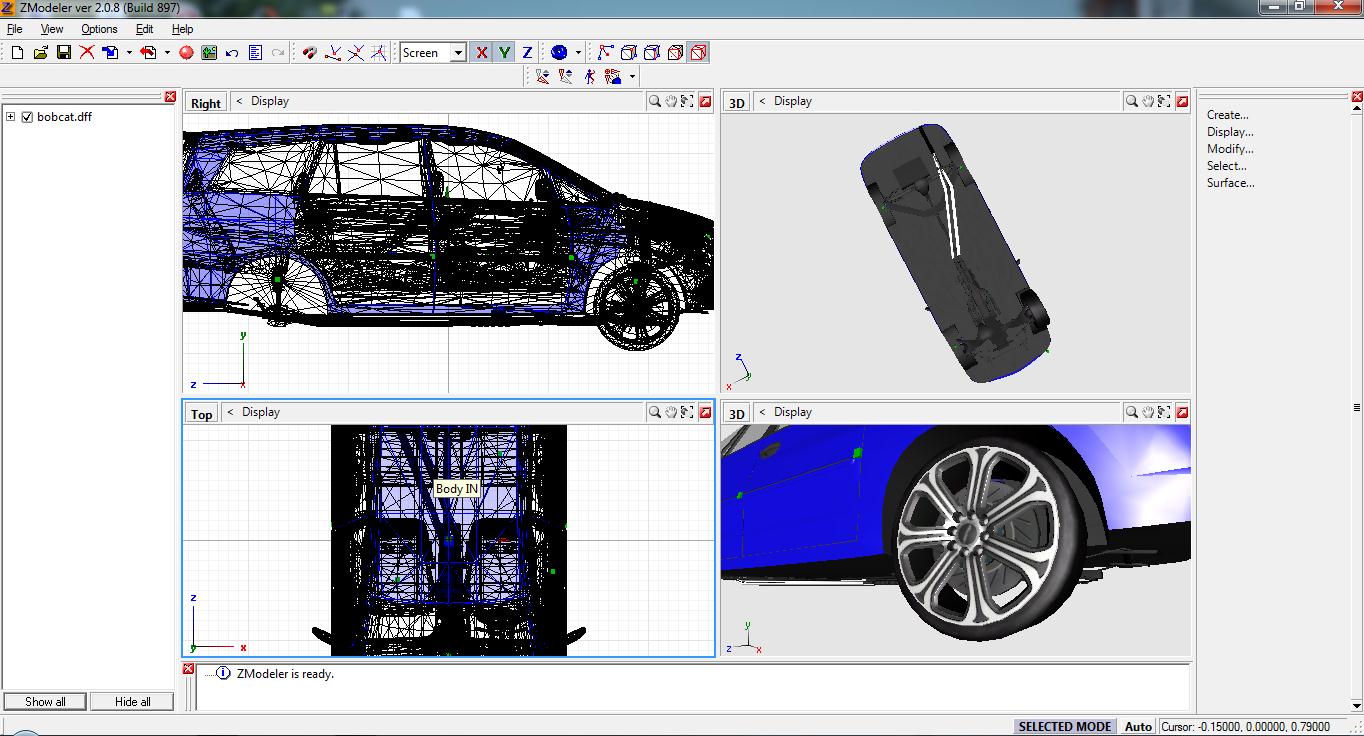The width and height of the screenshot is (1364, 736).
Task: Open the Screen coordinate system dropdown
Action: click(x=458, y=53)
